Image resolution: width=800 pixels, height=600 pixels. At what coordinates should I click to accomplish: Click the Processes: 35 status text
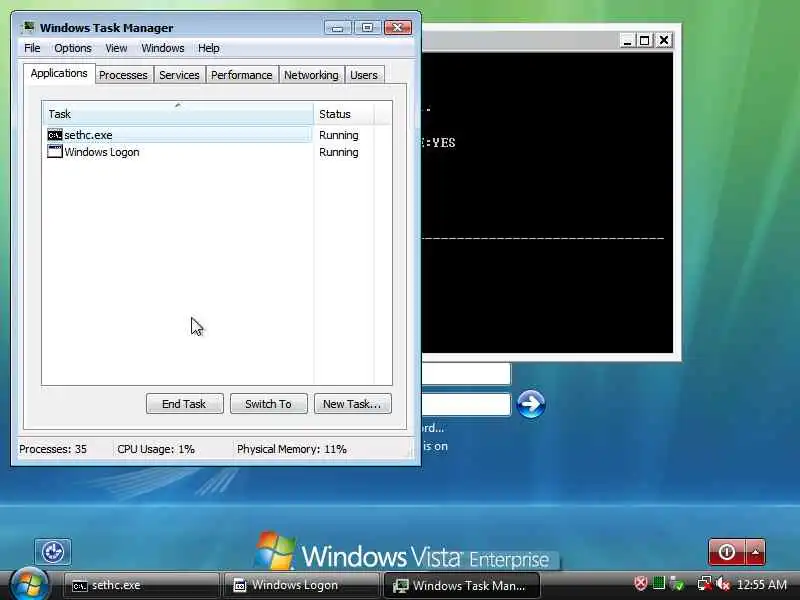[x=53, y=449]
